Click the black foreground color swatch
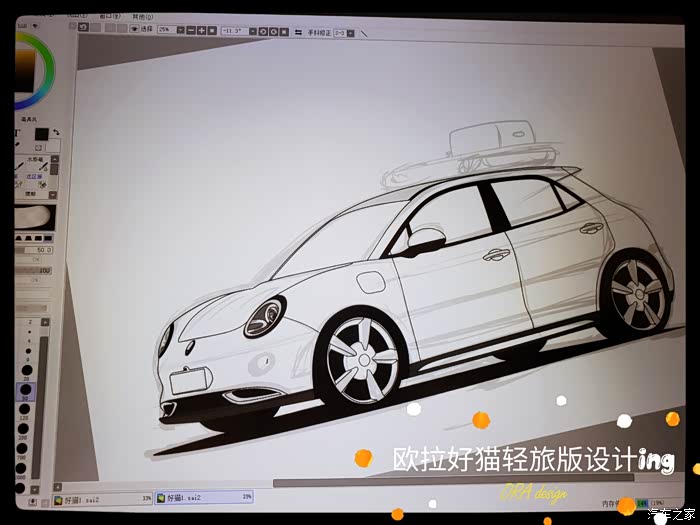This screenshot has width=700, height=525. [42, 134]
